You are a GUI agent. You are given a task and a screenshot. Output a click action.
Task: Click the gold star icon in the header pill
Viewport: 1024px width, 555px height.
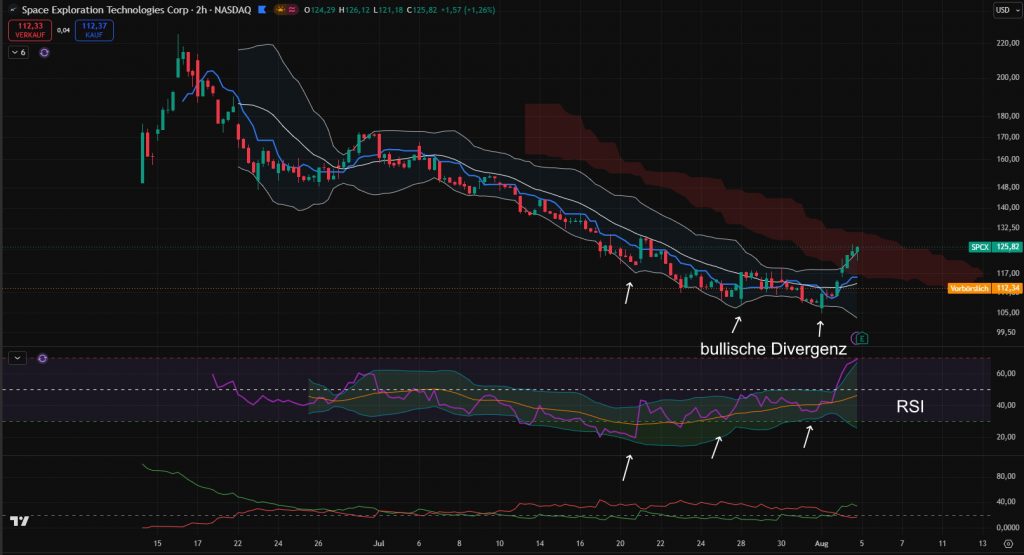tap(281, 10)
